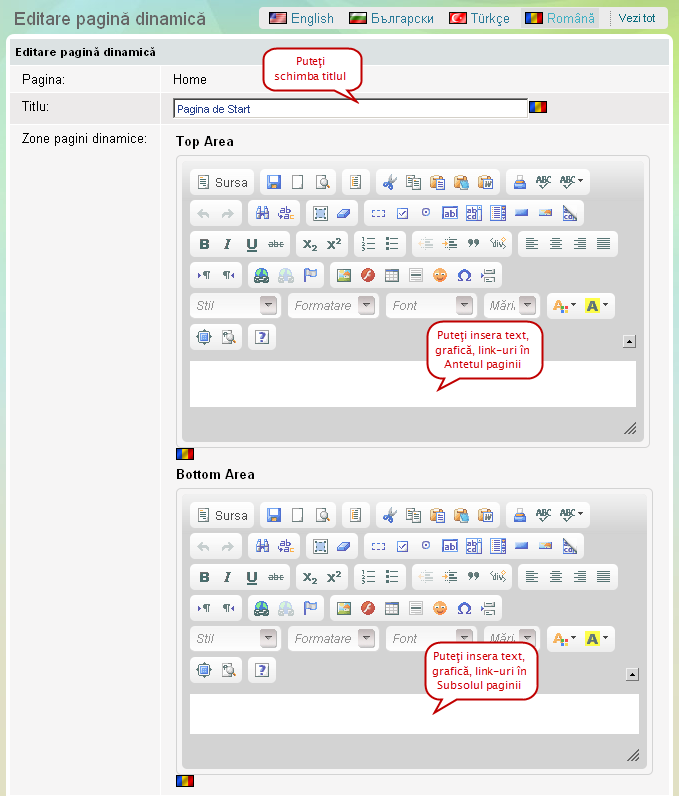
Task: Insert smiley in Top Area editor
Action: click(440, 275)
